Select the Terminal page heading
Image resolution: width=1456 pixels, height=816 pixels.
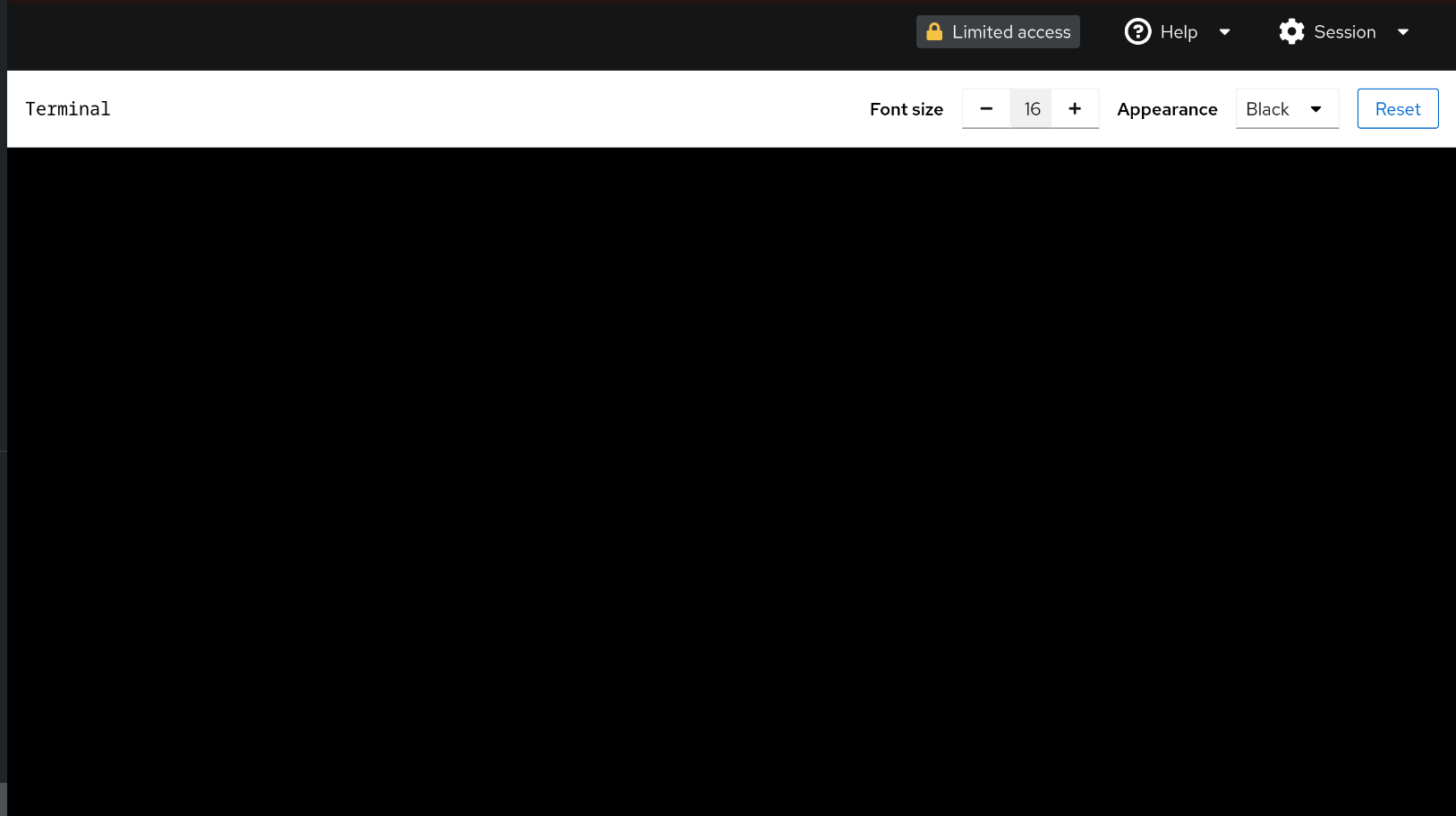[67, 108]
